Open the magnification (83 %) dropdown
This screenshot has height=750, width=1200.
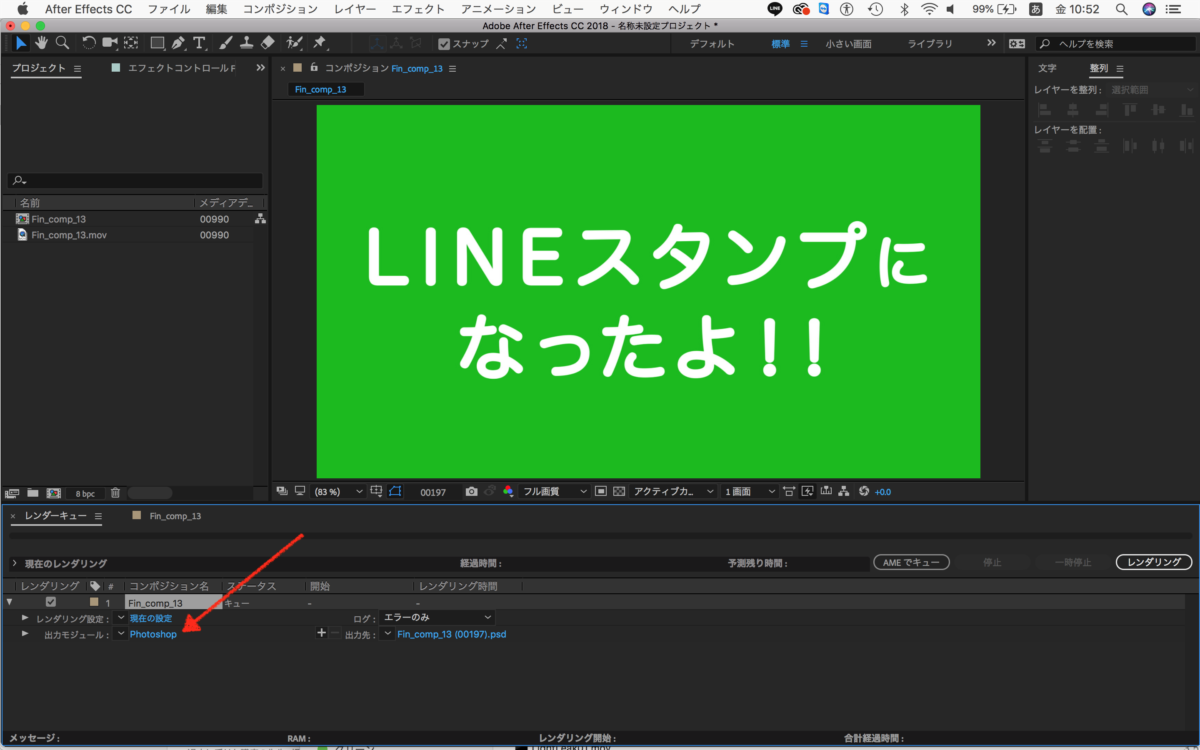pos(340,492)
